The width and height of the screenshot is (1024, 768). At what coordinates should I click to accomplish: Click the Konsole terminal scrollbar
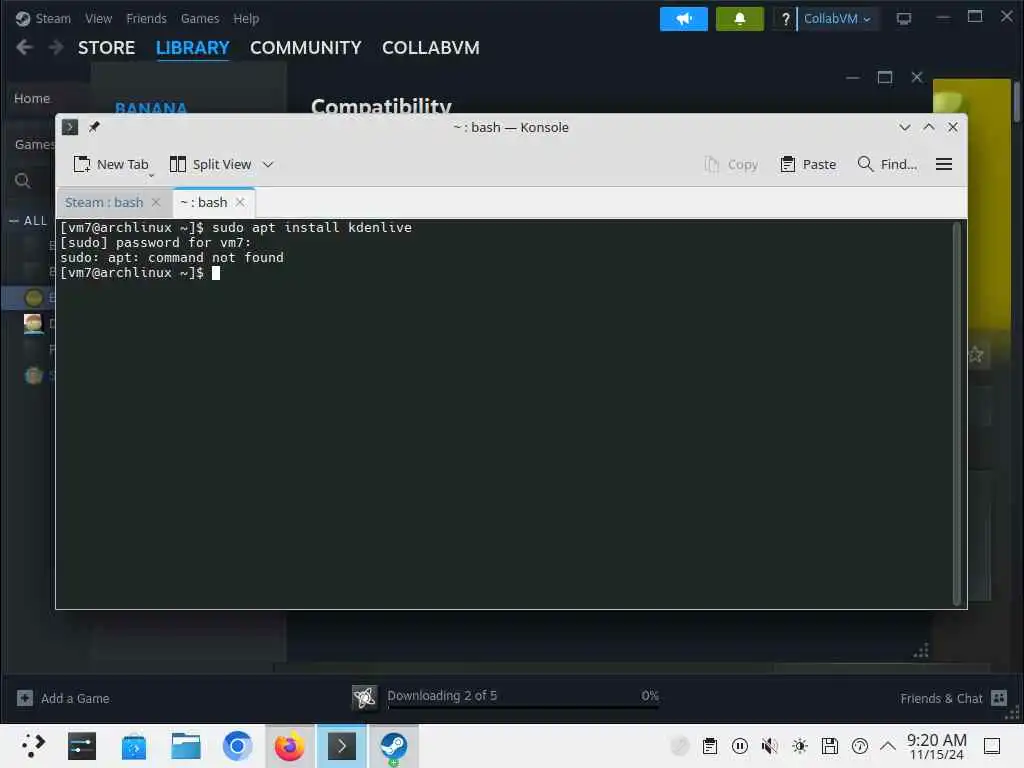(956, 413)
